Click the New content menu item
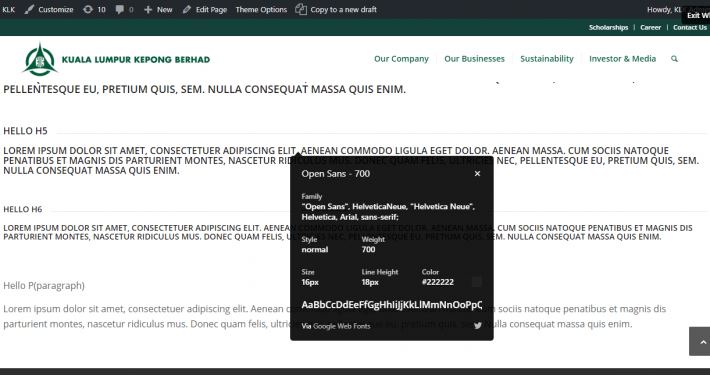710x375 pixels. 158,10
